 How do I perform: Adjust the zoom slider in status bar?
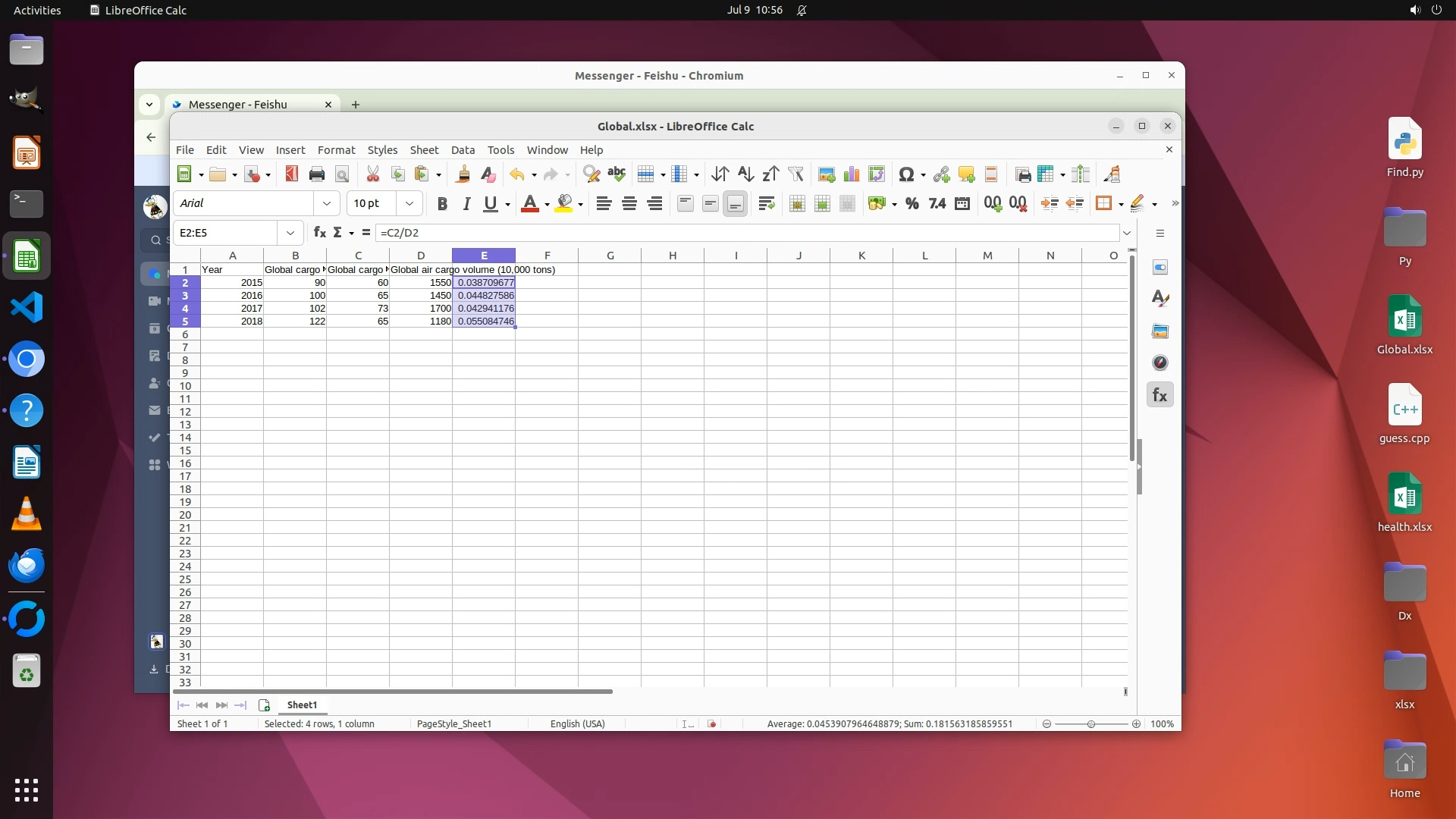[x=1091, y=724]
